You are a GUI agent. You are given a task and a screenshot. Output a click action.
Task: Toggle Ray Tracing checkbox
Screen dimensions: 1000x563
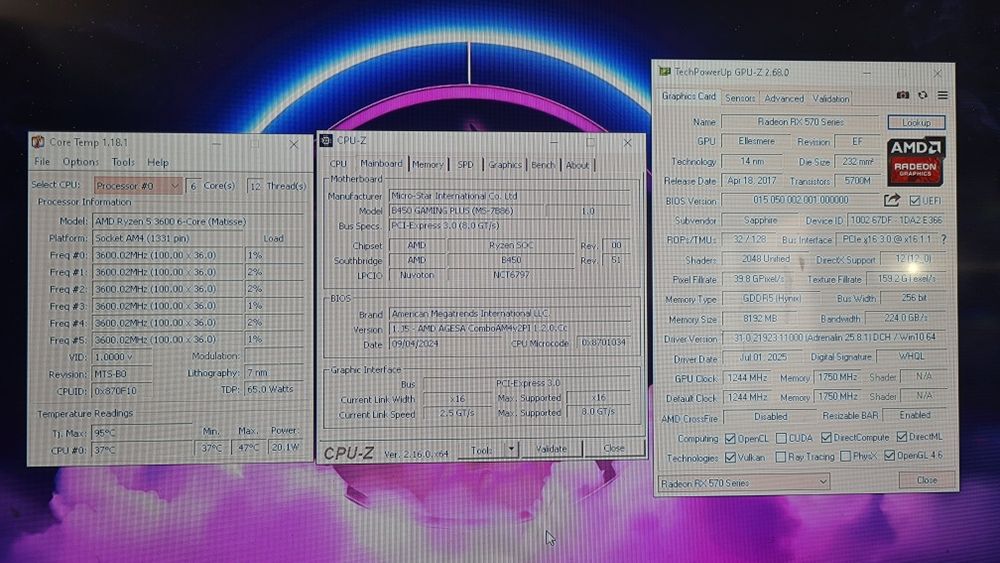(x=780, y=457)
